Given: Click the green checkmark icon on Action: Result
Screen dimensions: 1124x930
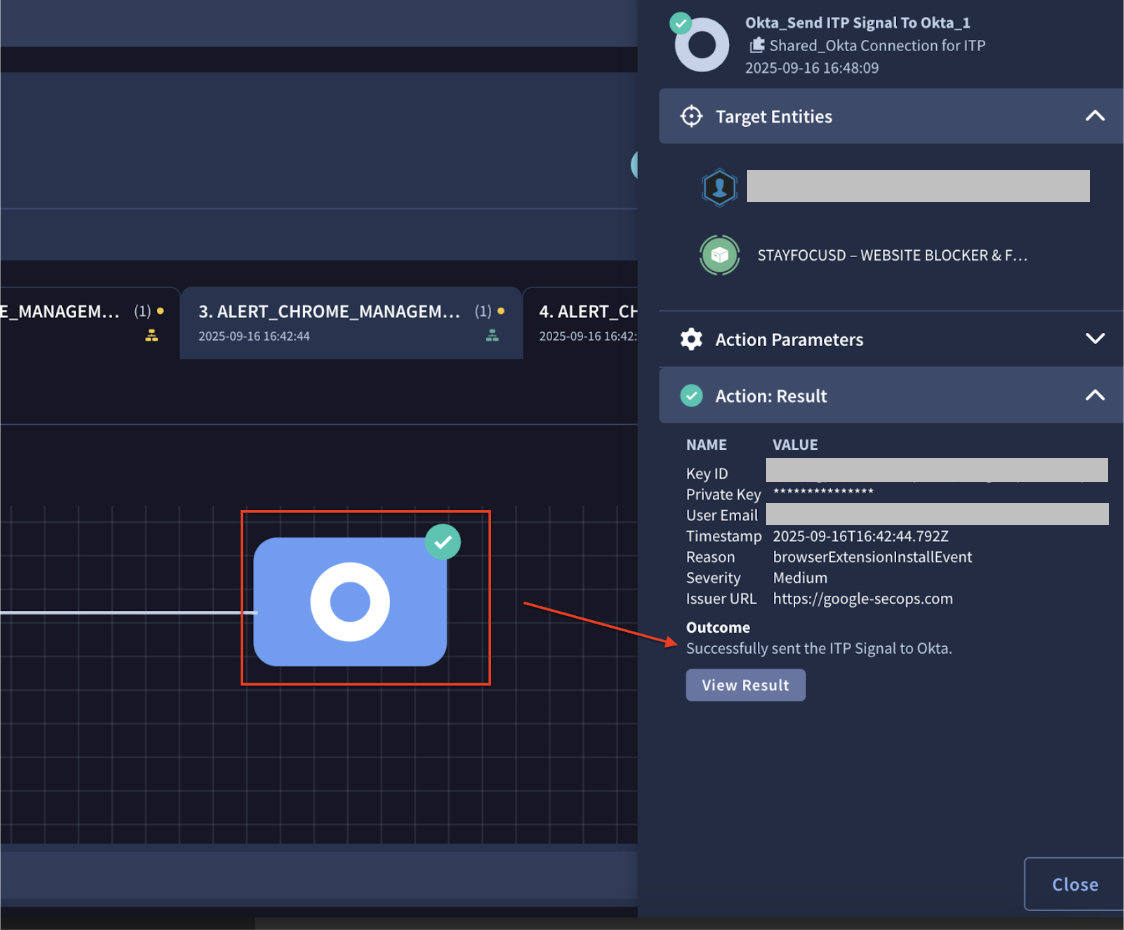Looking at the screenshot, I should pyautogui.click(x=691, y=395).
